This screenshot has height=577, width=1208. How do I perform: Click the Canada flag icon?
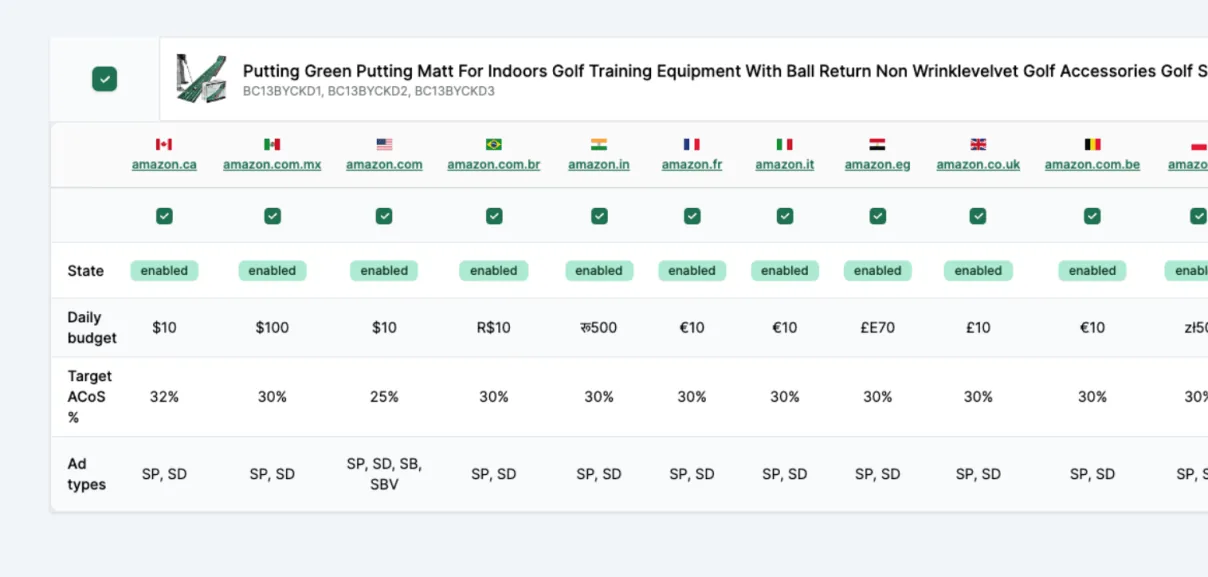(x=164, y=145)
